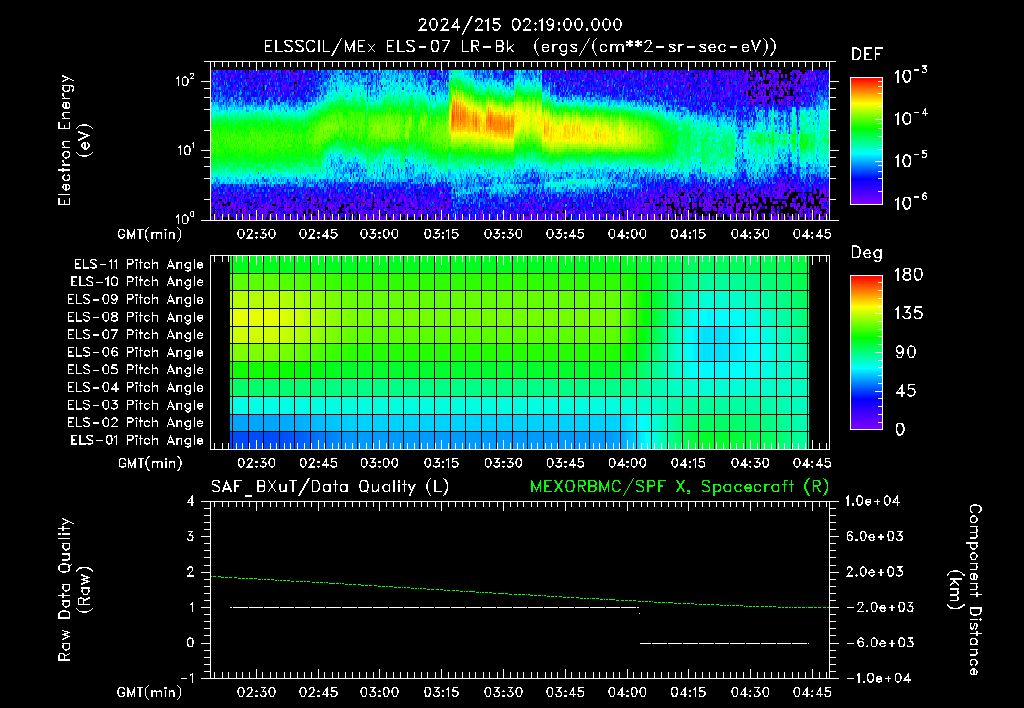Image resolution: width=1024 pixels, height=708 pixels.
Task: Click the Deg color bar label
Action: click(867, 253)
